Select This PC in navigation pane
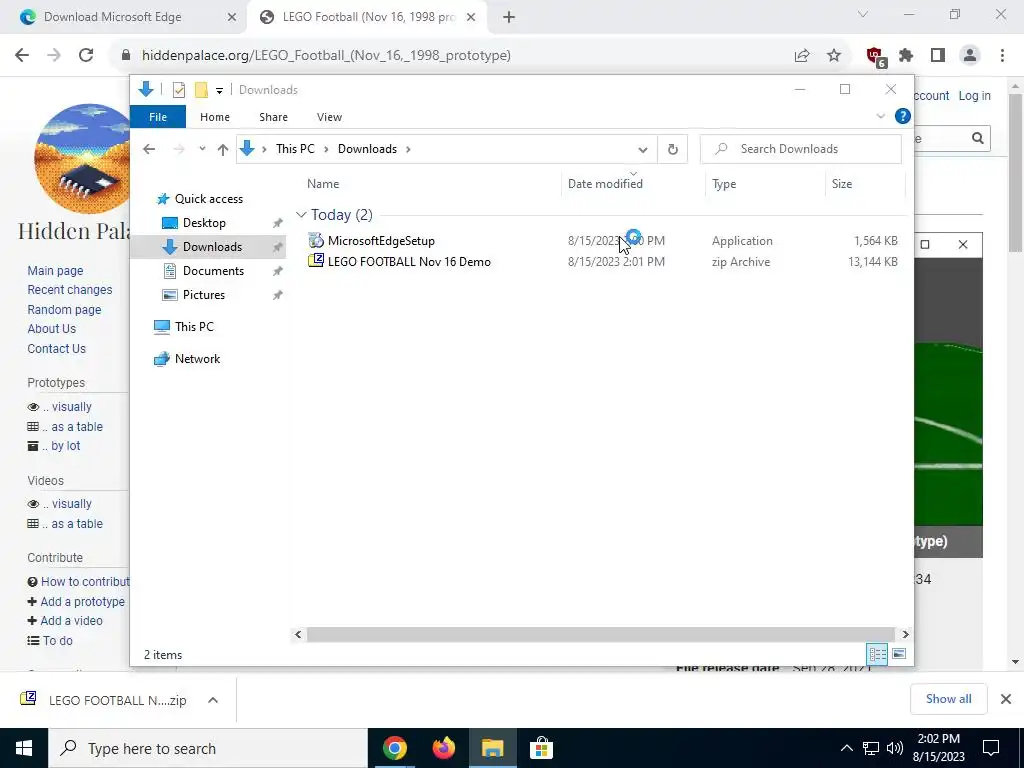1024x768 pixels. (194, 327)
